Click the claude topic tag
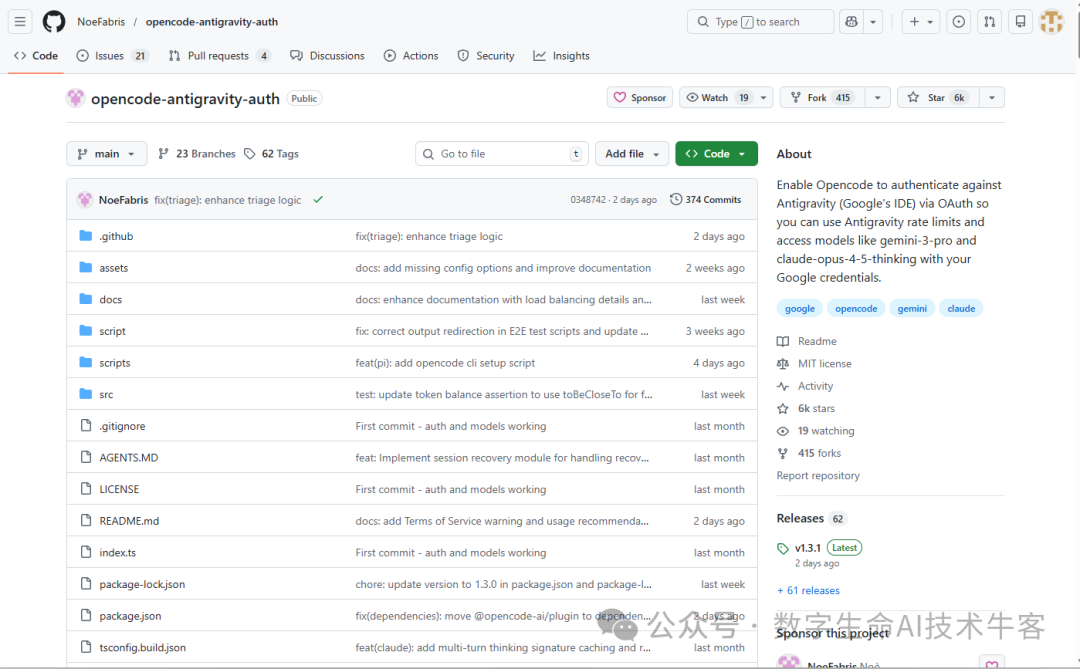1080x669 pixels. pyautogui.click(x=961, y=309)
